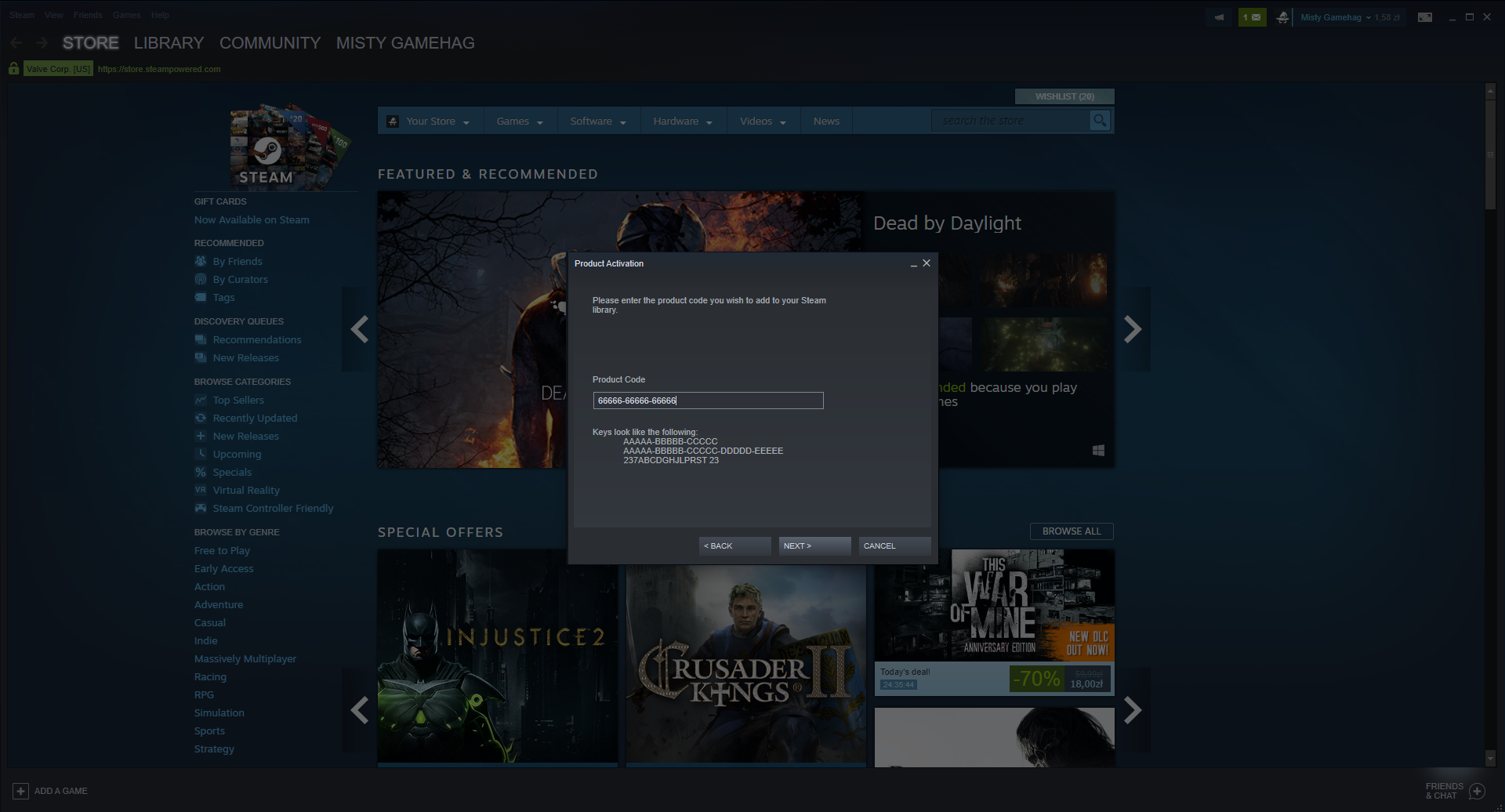Click the Virtual Reality VR icon

(x=201, y=490)
